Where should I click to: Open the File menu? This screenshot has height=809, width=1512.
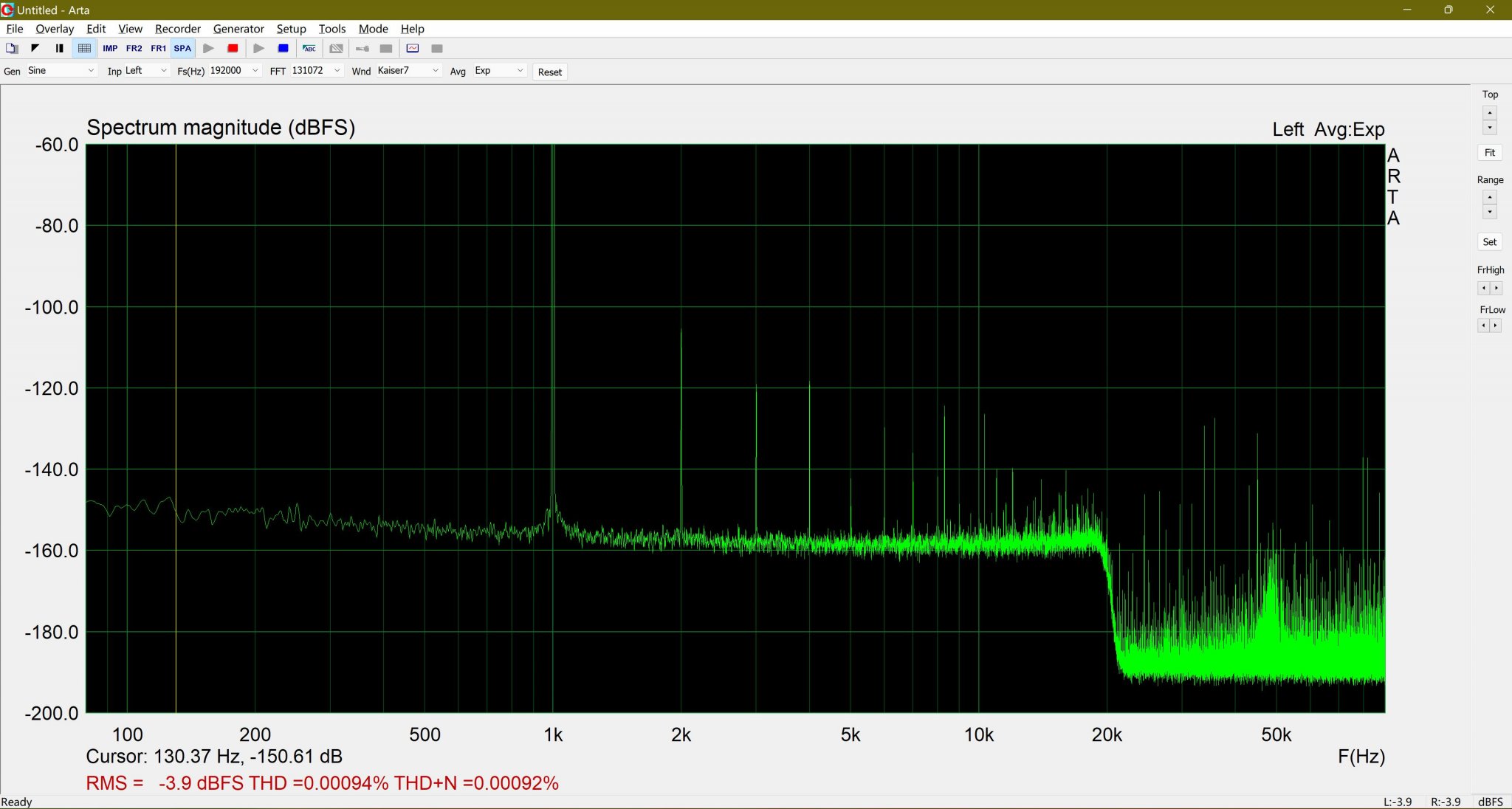click(15, 29)
